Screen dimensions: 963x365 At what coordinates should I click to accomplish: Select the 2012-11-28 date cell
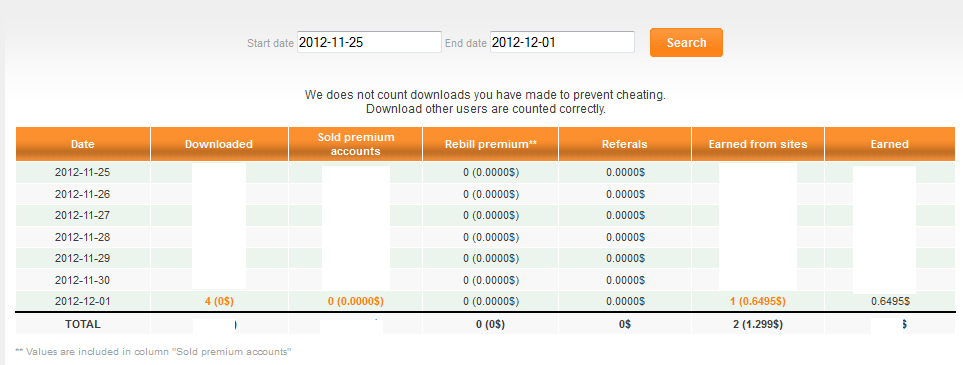(x=82, y=237)
